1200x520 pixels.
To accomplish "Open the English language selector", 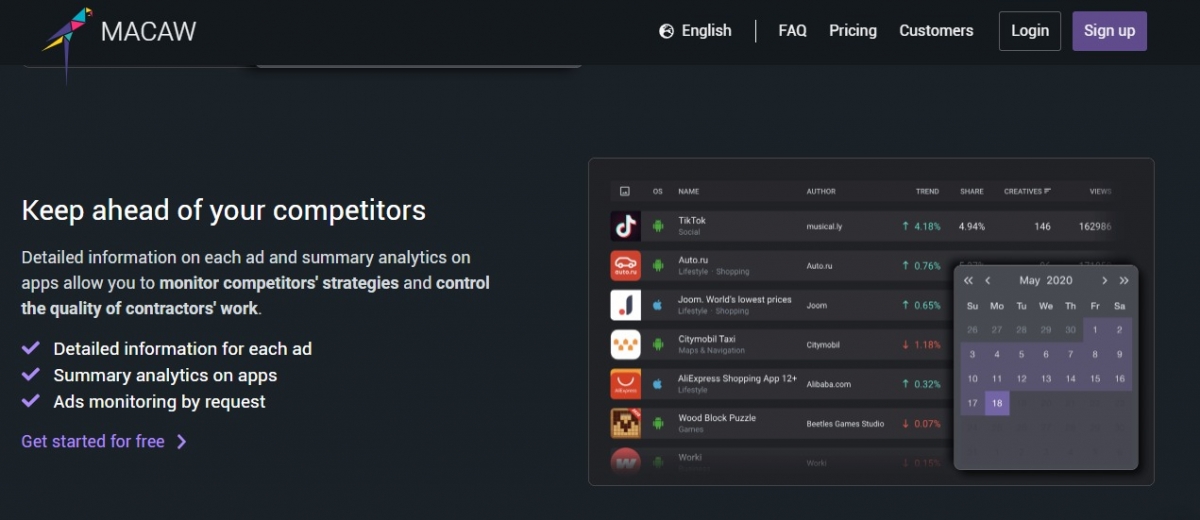I will click(696, 31).
